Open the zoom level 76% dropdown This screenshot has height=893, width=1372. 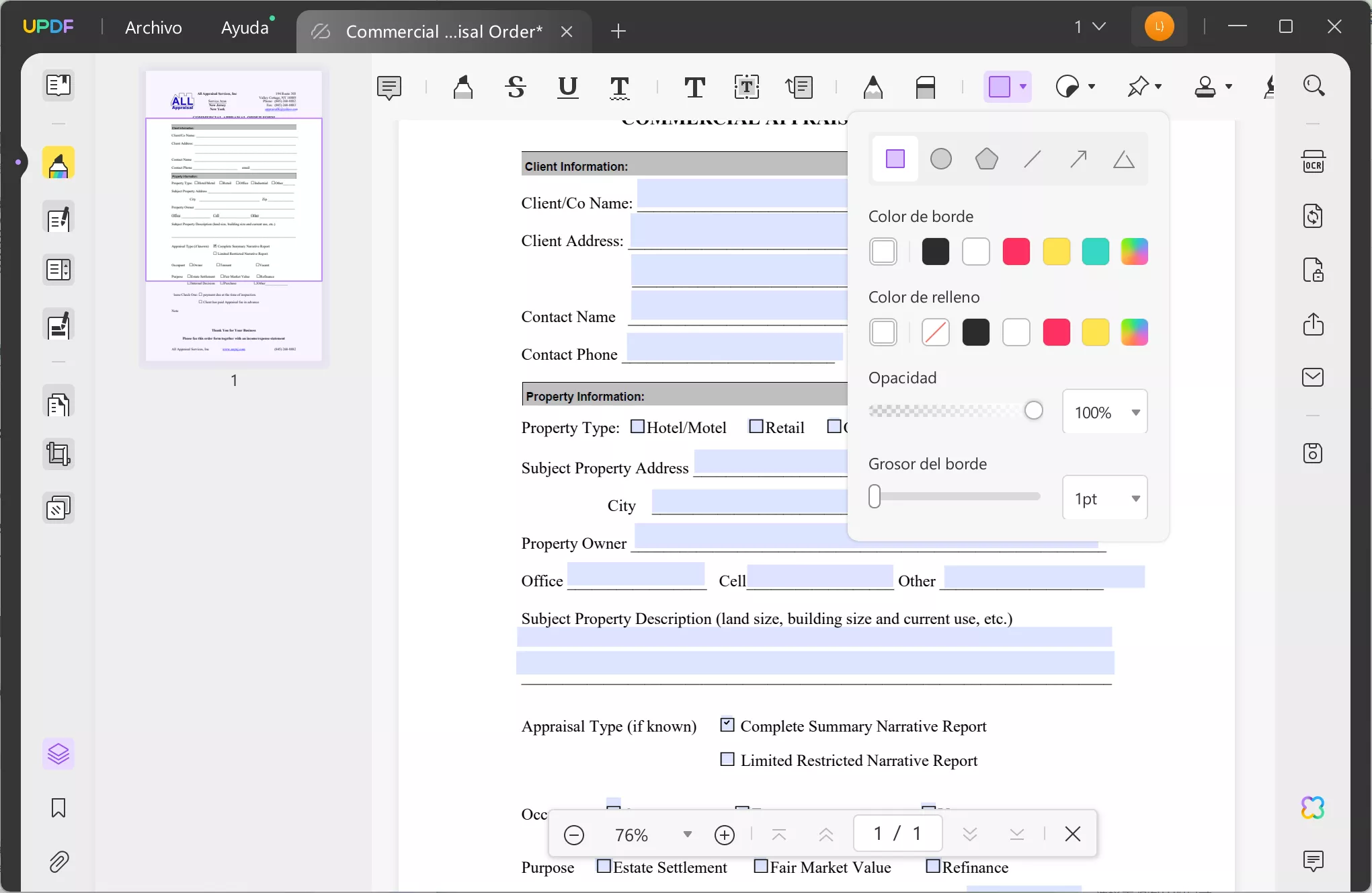(687, 834)
